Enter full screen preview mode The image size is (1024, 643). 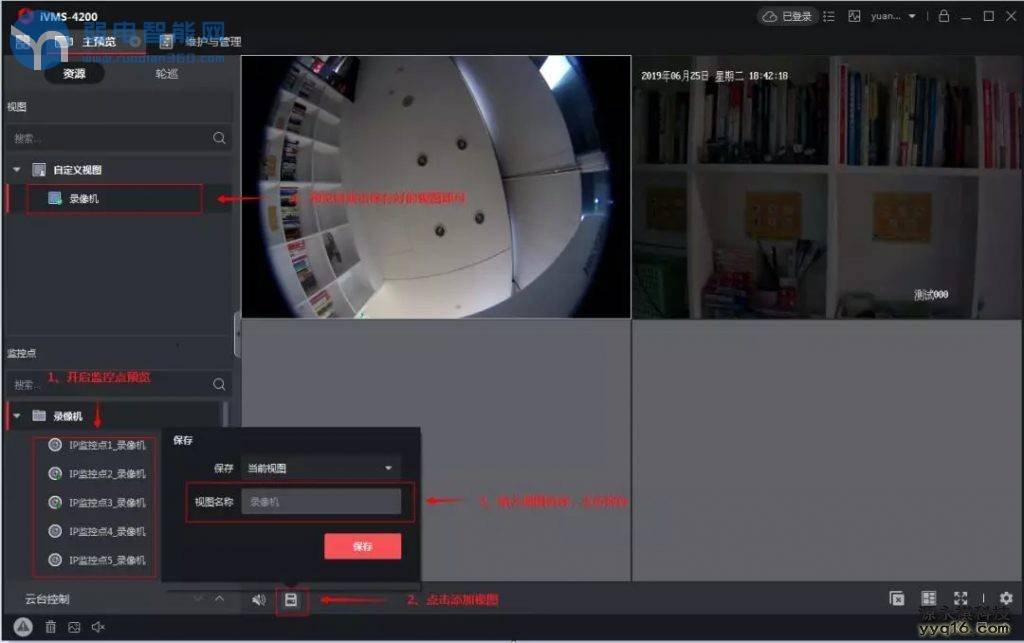(x=960, y=598)
